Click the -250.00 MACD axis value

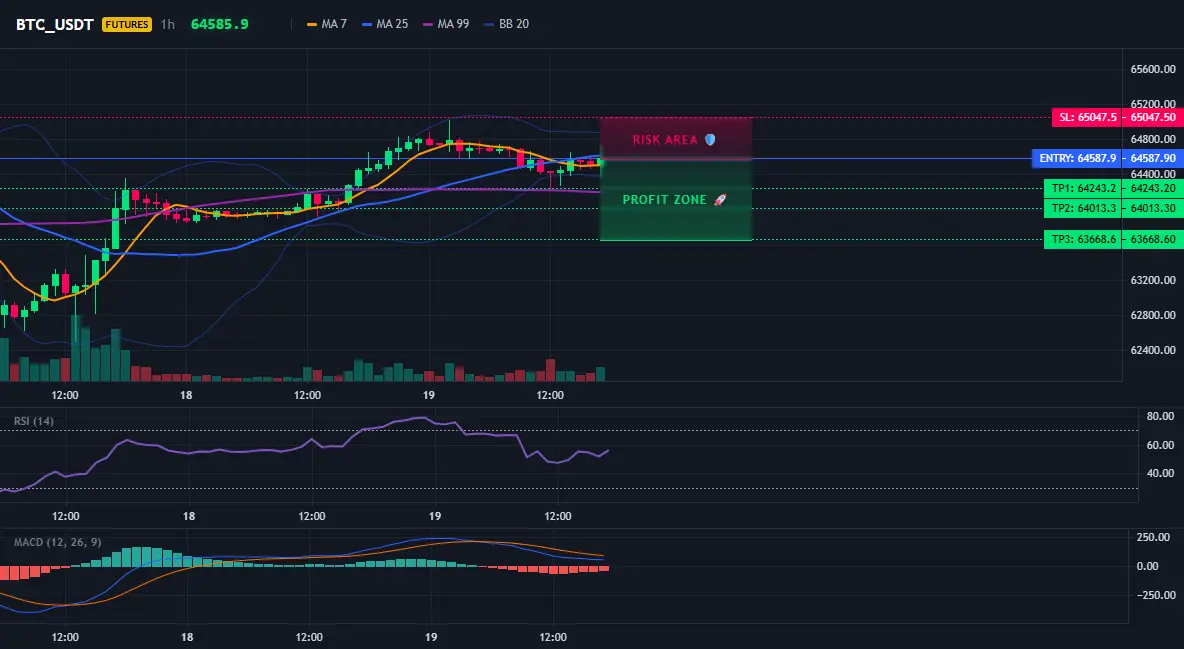(x=1155, y=595)
